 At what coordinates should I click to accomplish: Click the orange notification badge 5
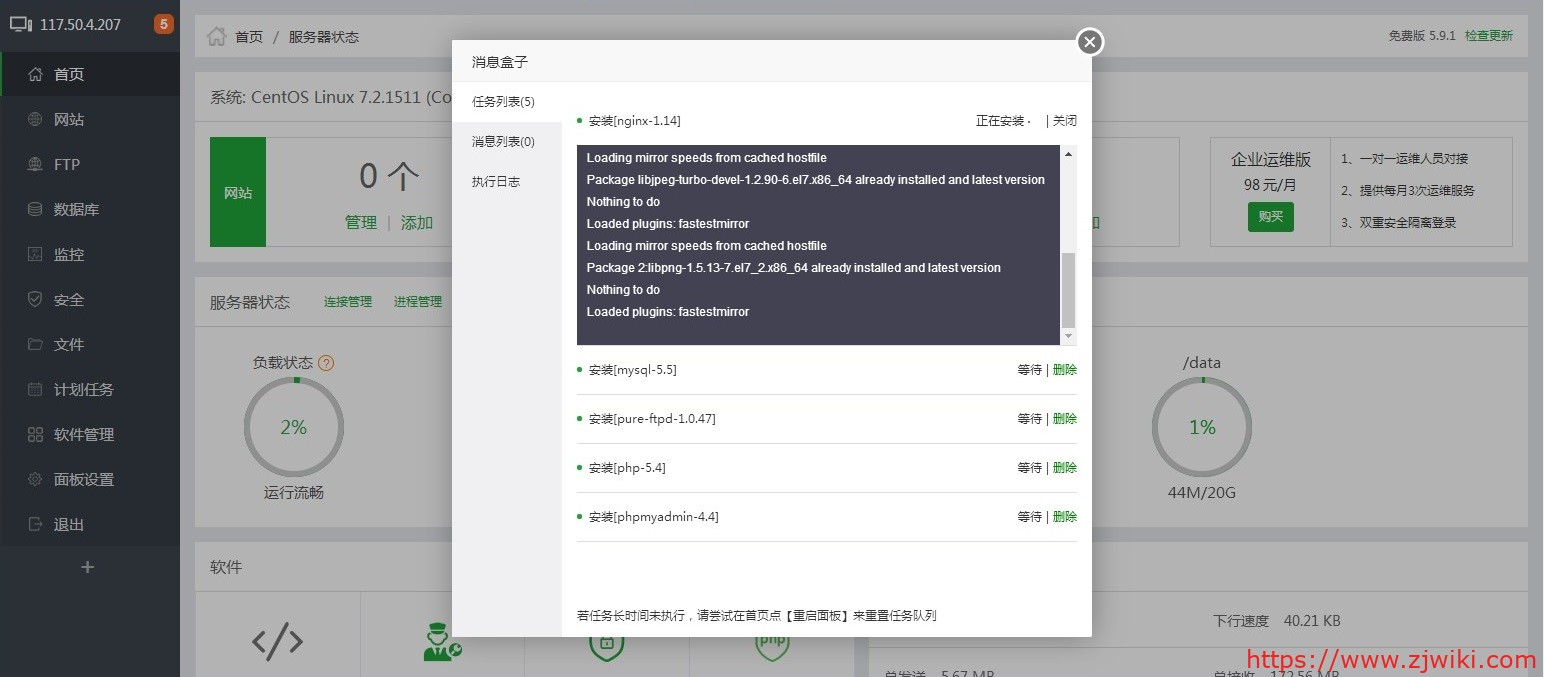[x=164, y=24]
